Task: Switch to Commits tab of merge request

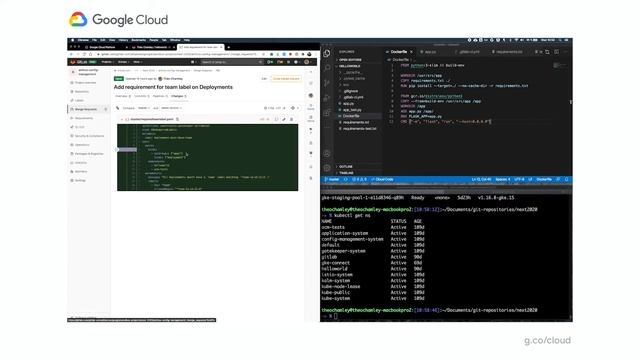Action: 142,96
